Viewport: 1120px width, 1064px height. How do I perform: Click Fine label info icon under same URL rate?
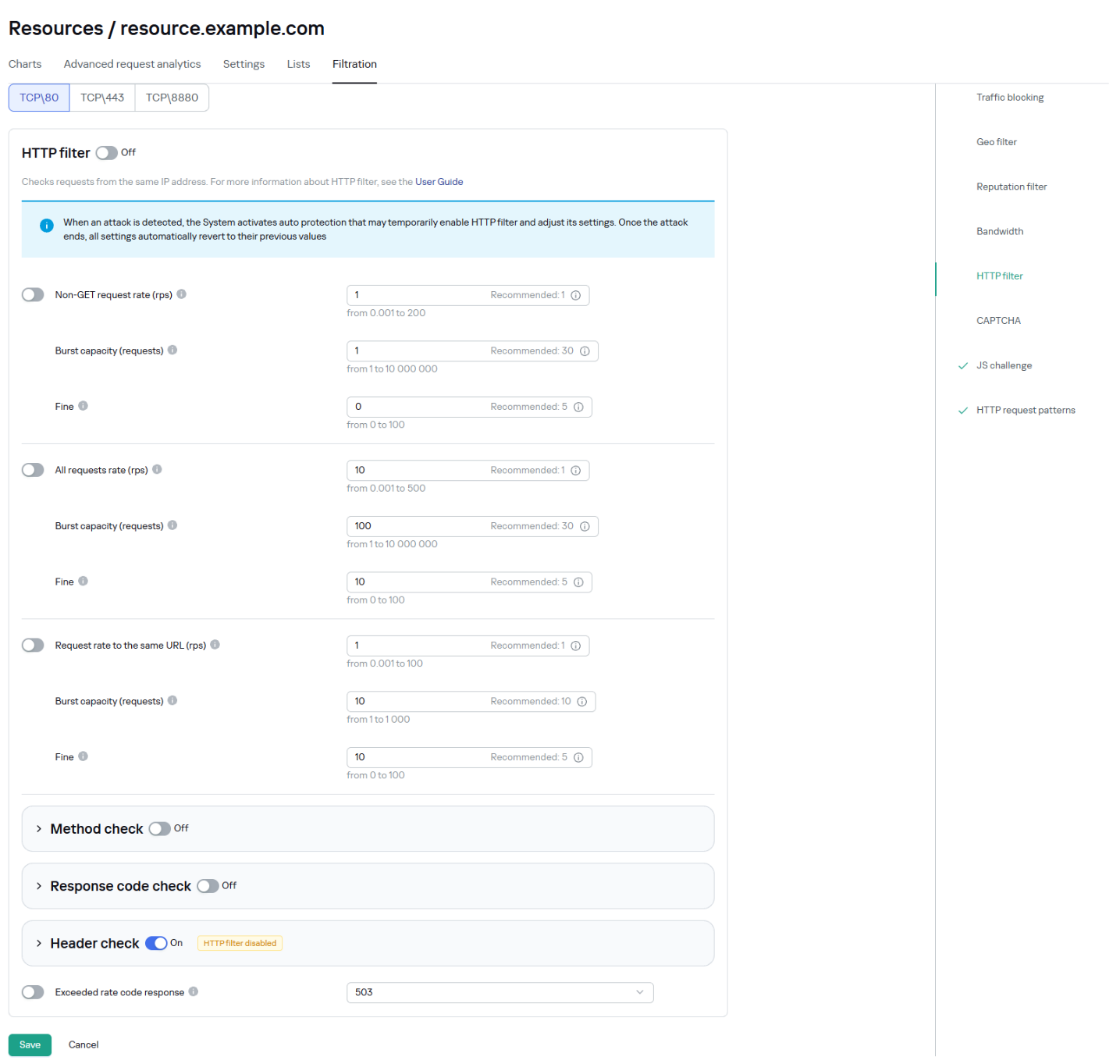pyautogui.click(x=83, y=756)
